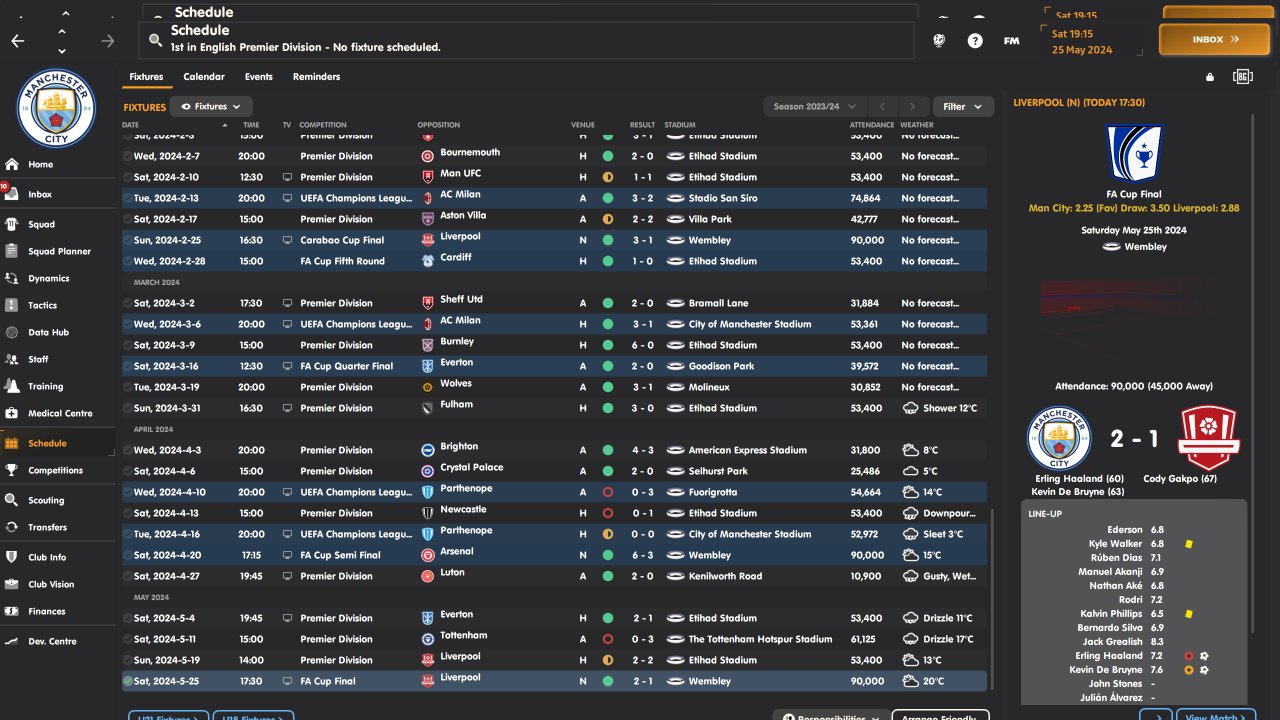Screen dimensions: 1280x720
Task: Click the world globe icon in top bar
Action: [x=939, y=41]
